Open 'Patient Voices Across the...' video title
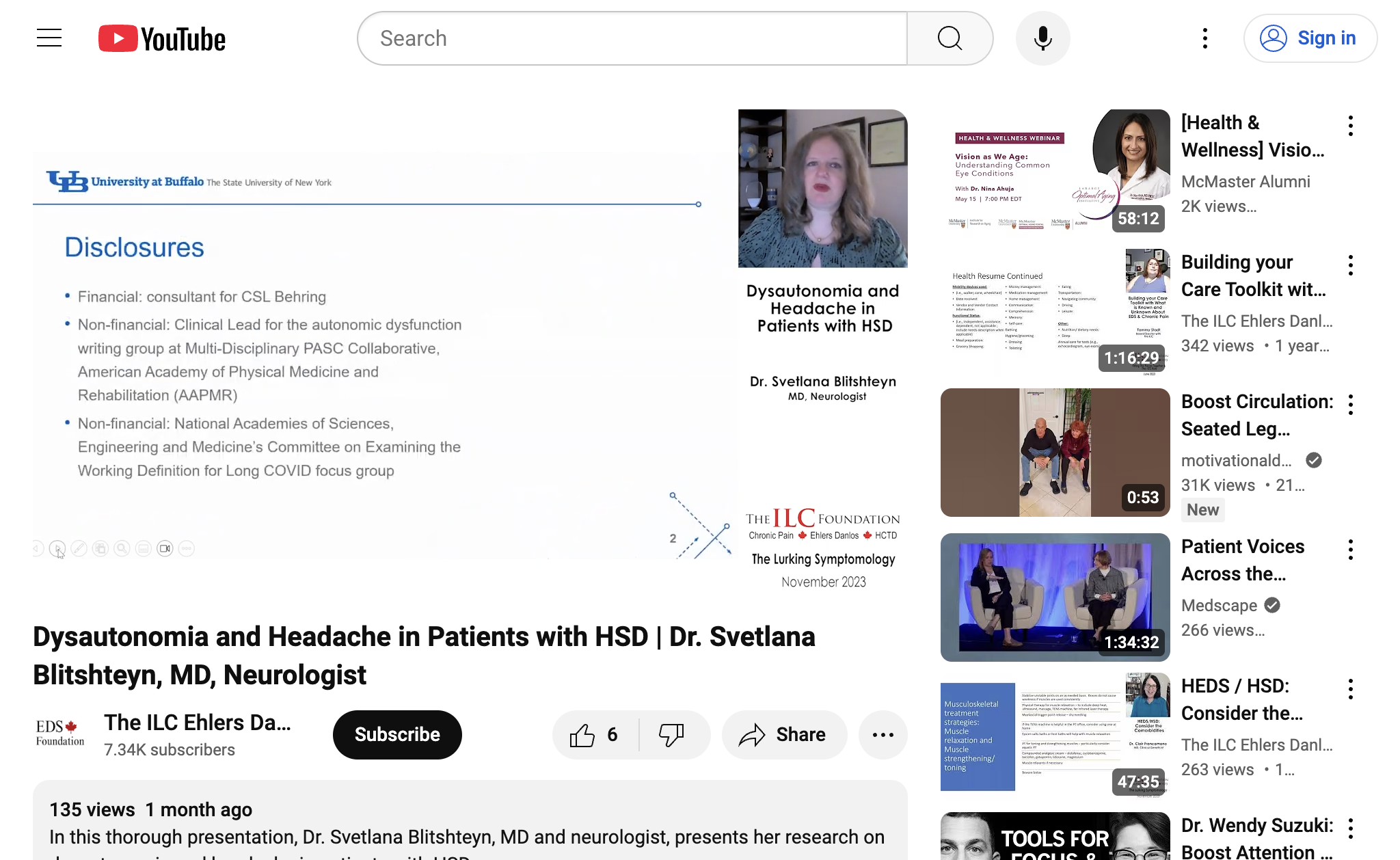Screen dimensions: 1400x860 coord(1243,560)
